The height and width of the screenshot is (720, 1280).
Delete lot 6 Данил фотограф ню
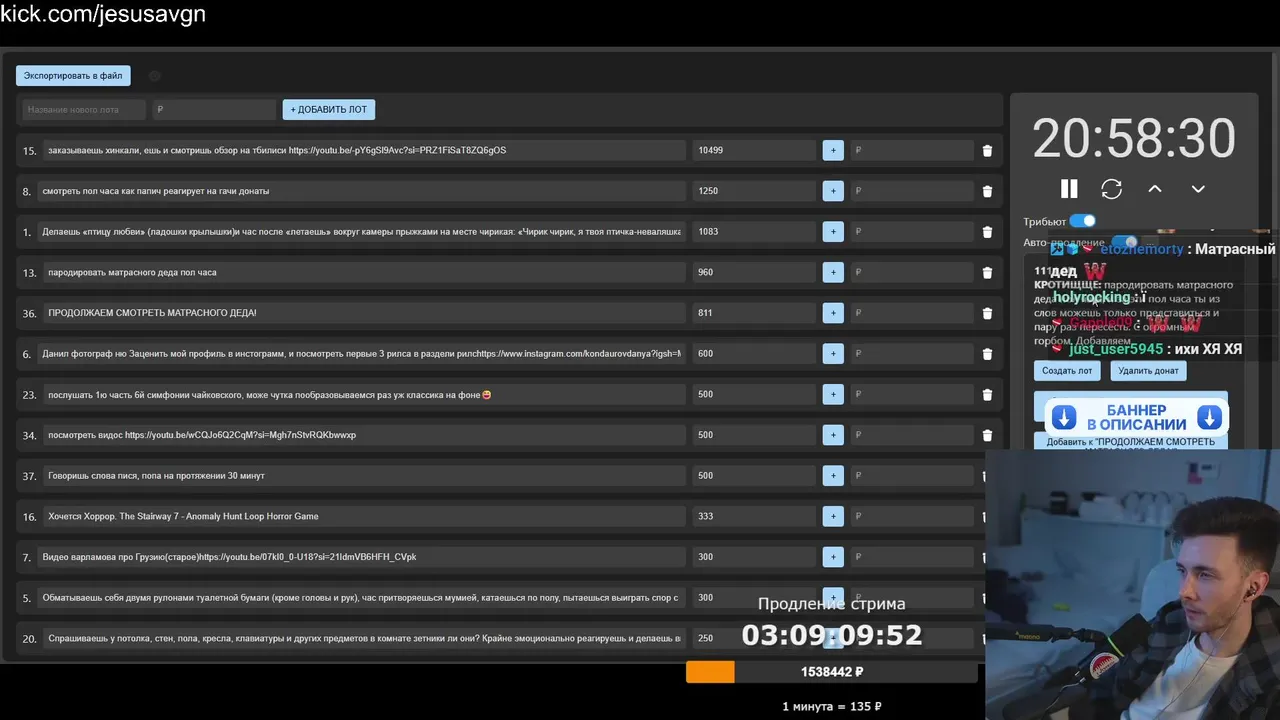pos(987,354)
